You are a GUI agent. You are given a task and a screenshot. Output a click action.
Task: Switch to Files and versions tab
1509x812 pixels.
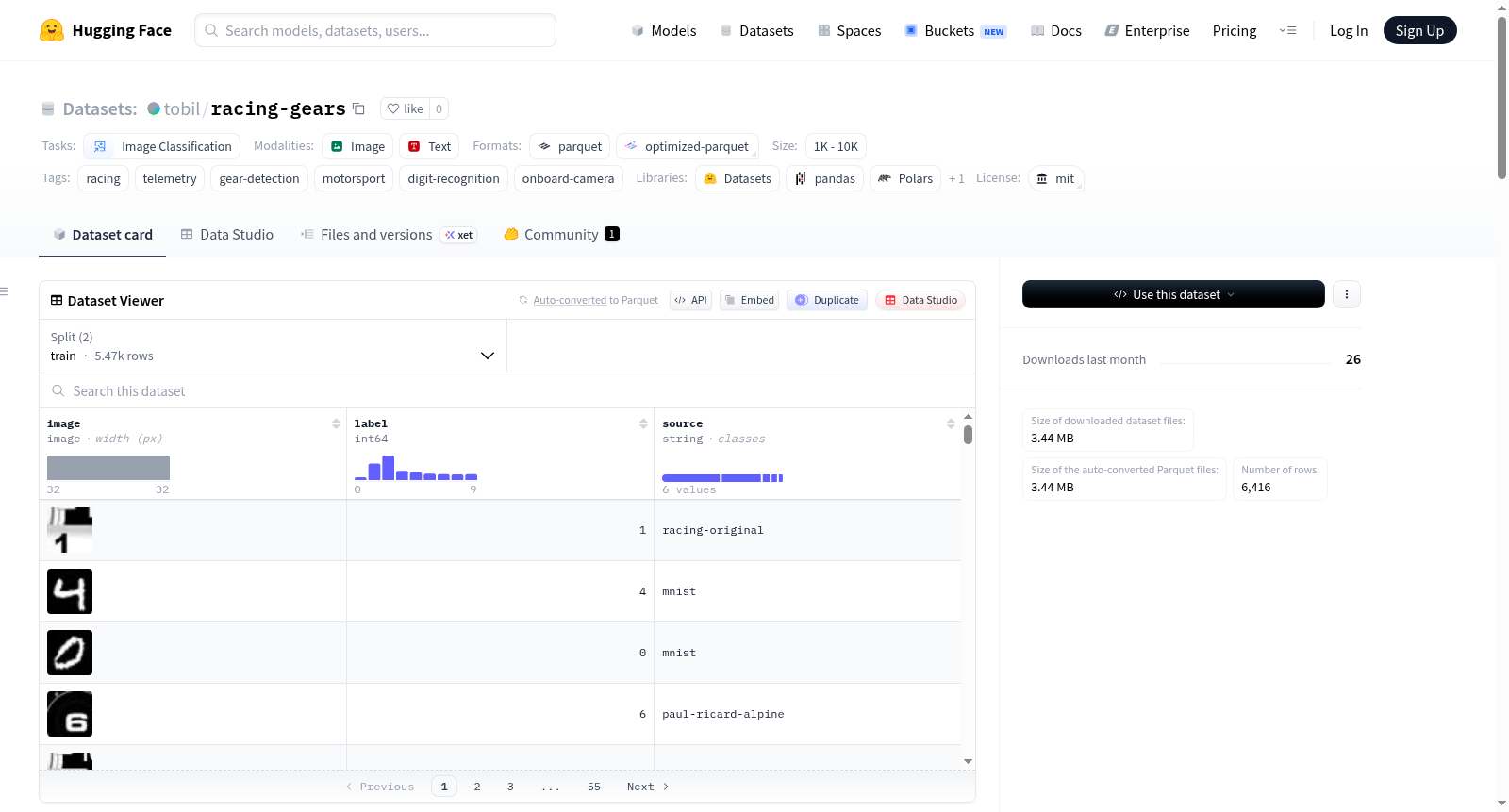tap(389, 234)
